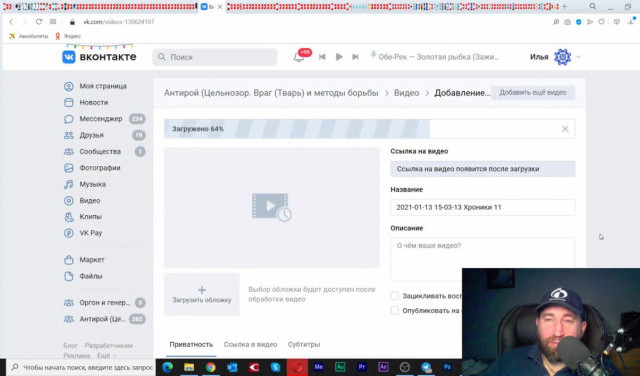The width and height of the screenshot is (640, 376).
Task: Open the blue shield privacy icon
Action: click(578, 22)
